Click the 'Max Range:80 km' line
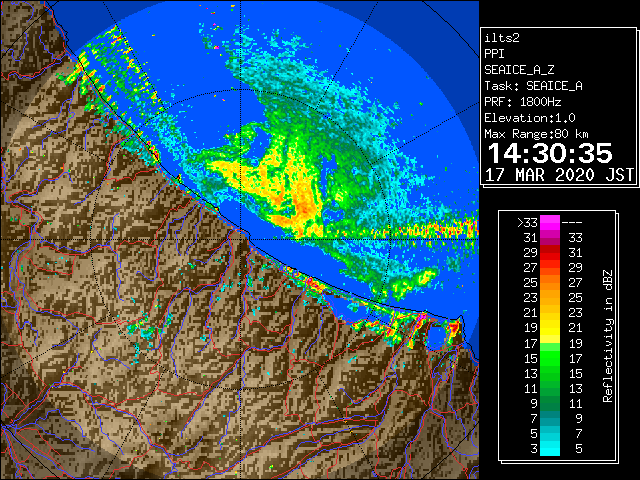The image size is (640, 480). 536,134
